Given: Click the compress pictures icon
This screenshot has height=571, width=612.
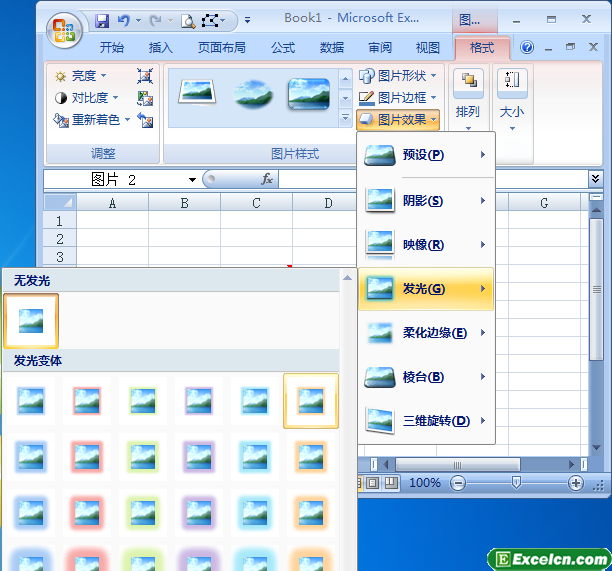Looking at the screenshot, I should 145,76.
